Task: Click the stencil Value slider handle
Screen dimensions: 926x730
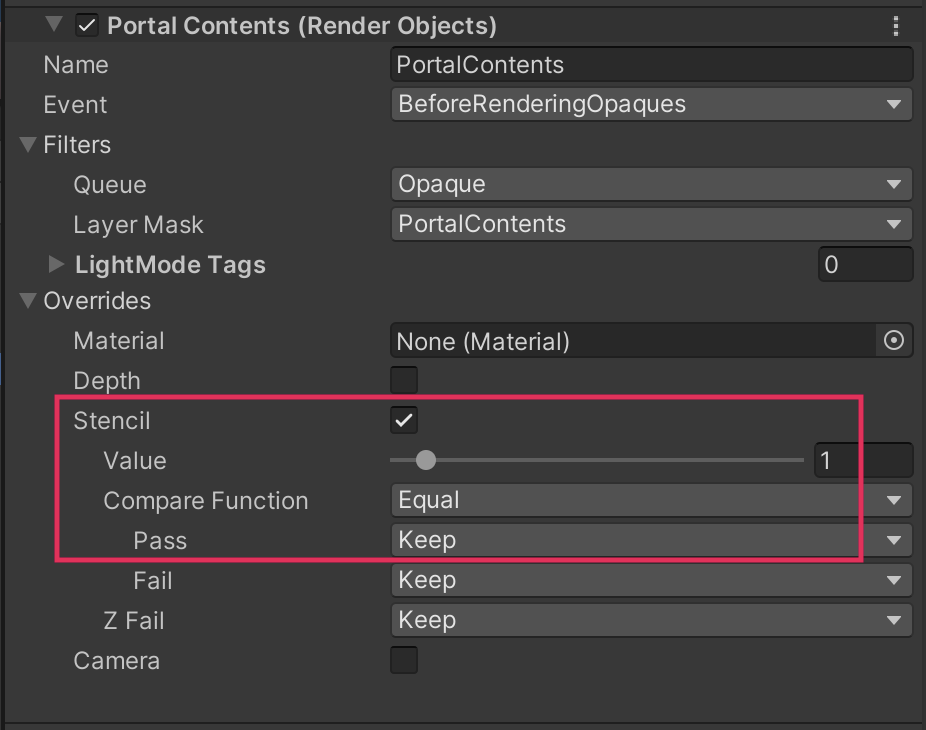Action: tap(426, 461)
